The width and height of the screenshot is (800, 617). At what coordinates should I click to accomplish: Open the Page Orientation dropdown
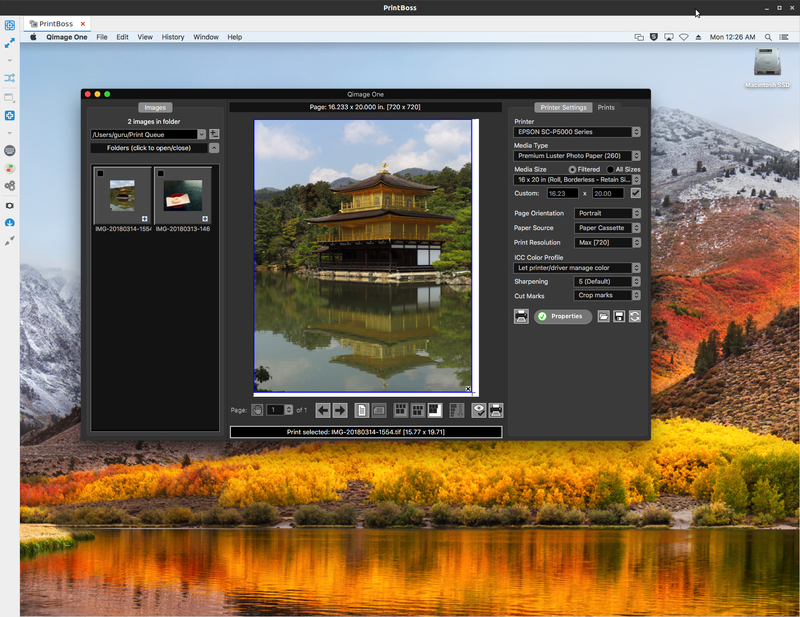[607, 213]
